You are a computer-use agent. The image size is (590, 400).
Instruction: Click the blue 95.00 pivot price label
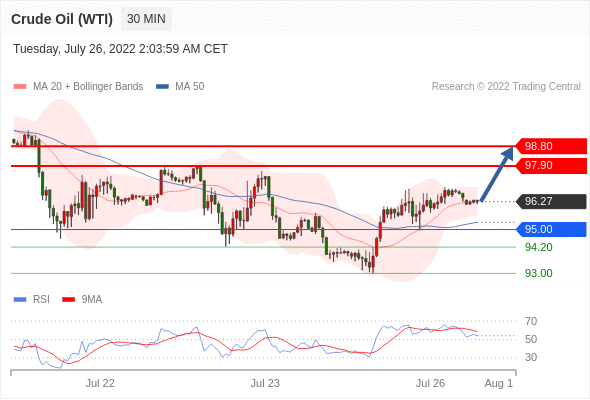(551, 229)
